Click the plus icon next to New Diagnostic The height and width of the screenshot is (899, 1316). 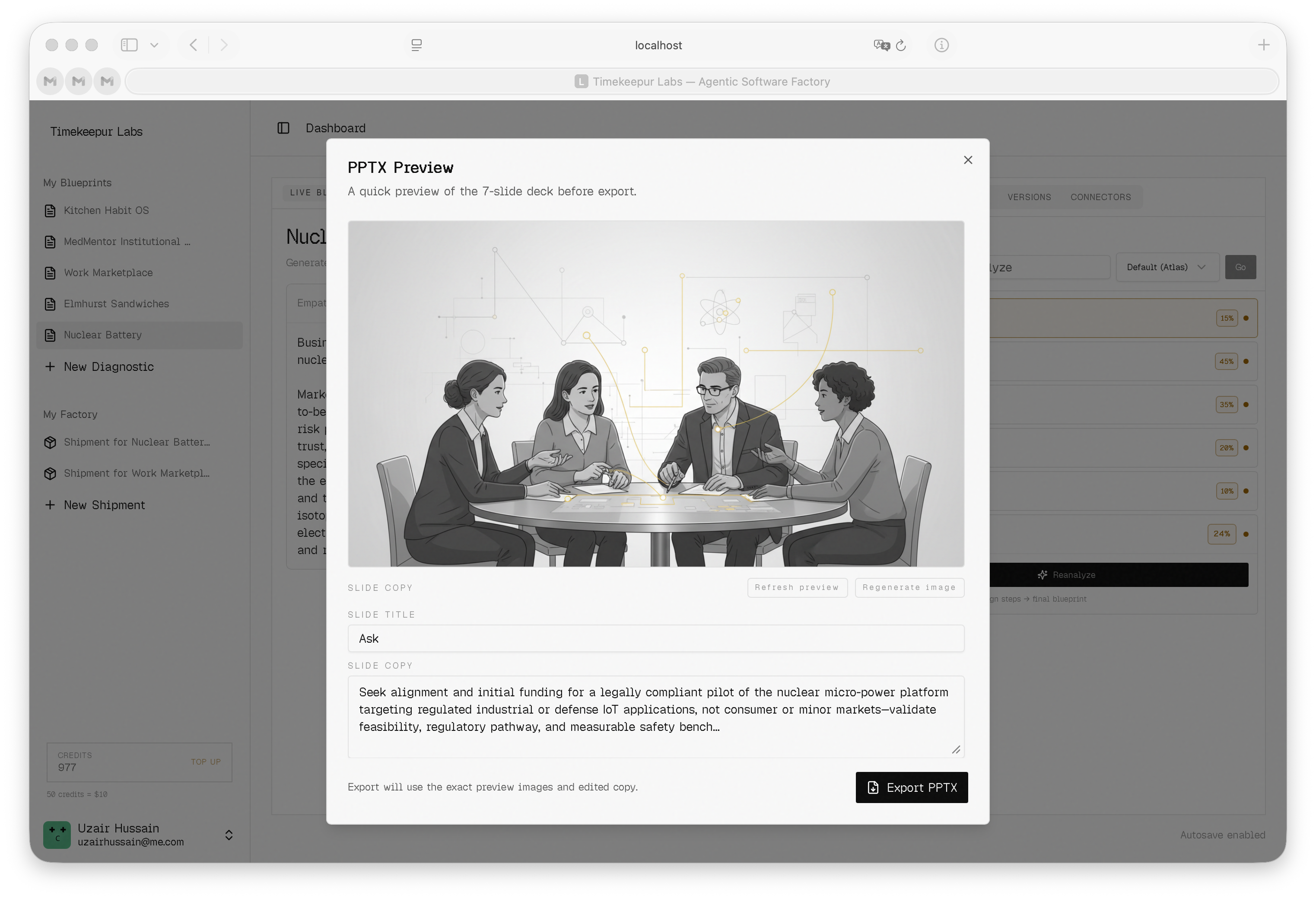(x=50, y=367)
